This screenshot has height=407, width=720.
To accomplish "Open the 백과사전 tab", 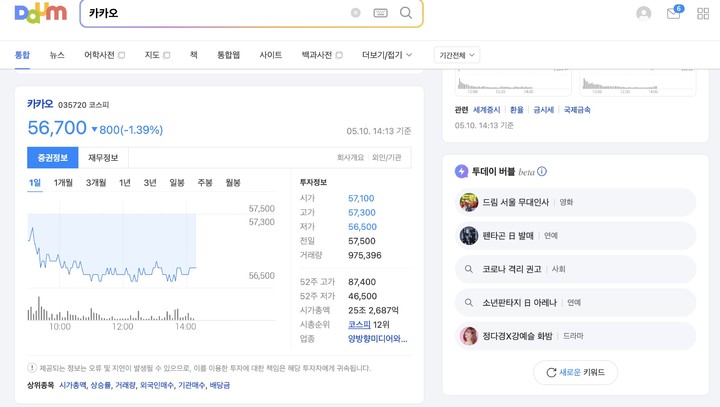I will 322,55.
